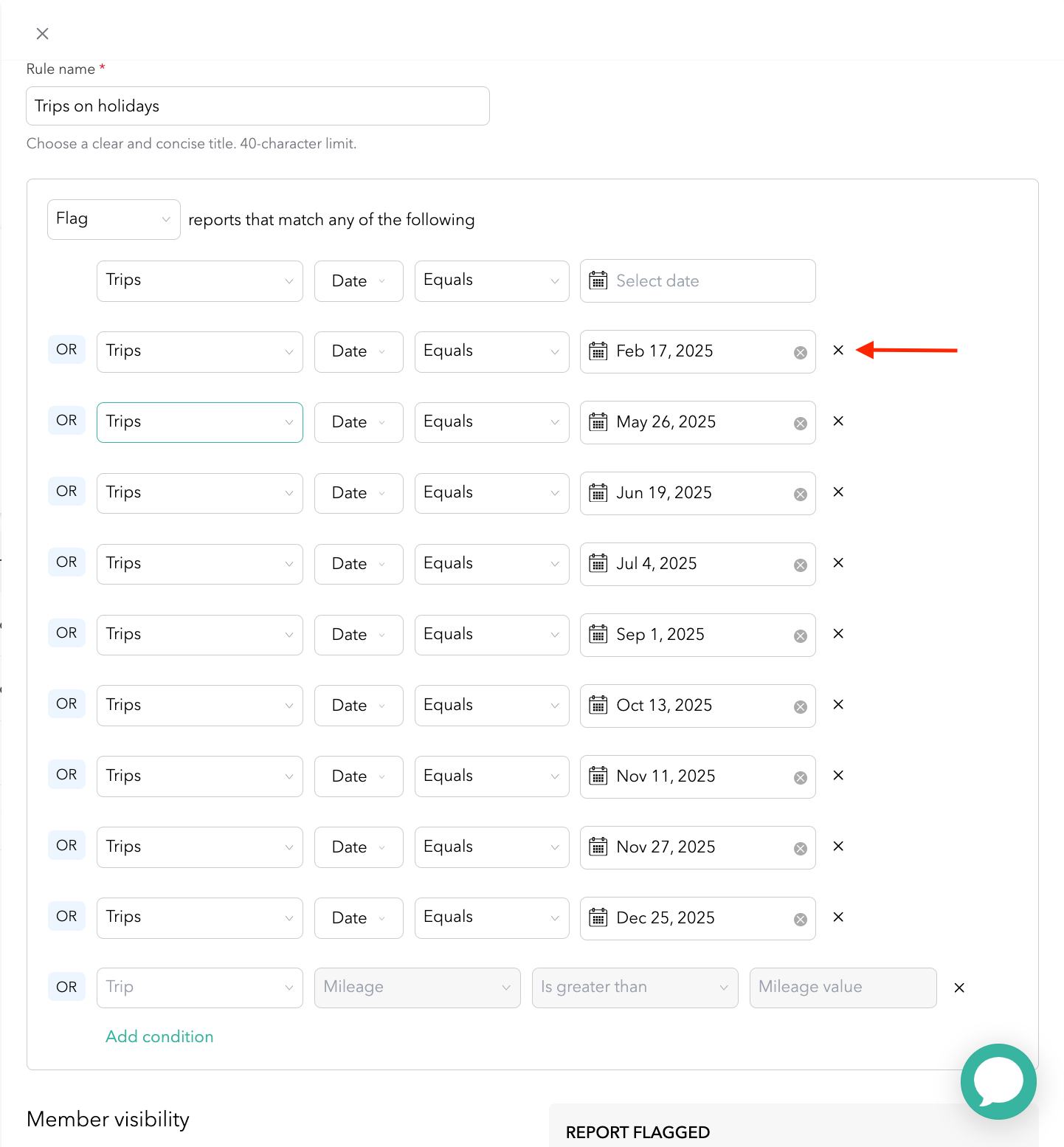The image size is (1064, 1147).
Task: Click the Mileage value input field
Action: 843,988
